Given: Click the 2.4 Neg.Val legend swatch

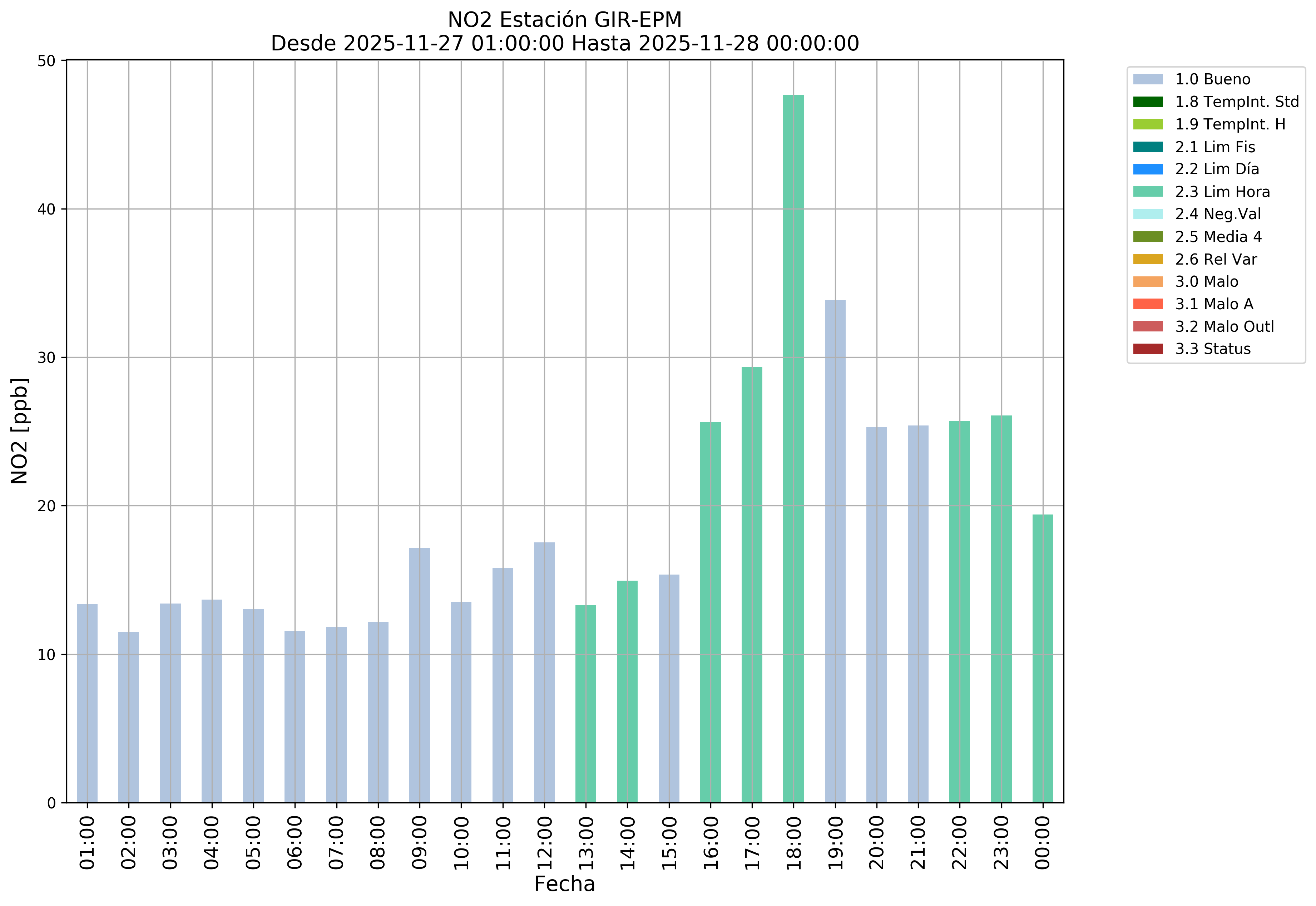Looking at the screenshot, I should pyautogui.click(x=1147, y=214).
